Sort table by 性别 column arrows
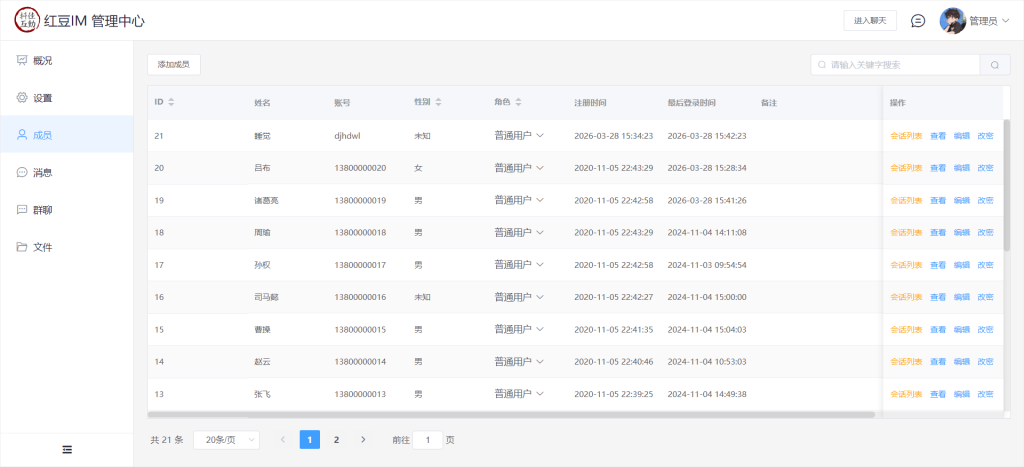The height and width of the screenshot is (467, 1024). [x=439, y=103]
